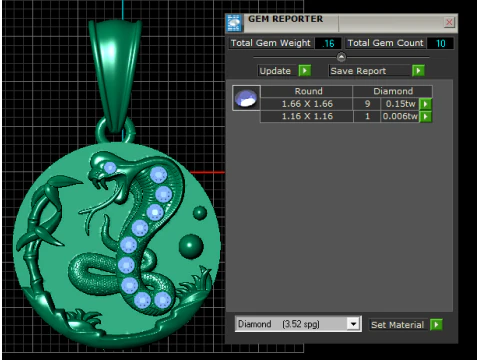Close the Gem Reporter panel

[x=449, y=22]
